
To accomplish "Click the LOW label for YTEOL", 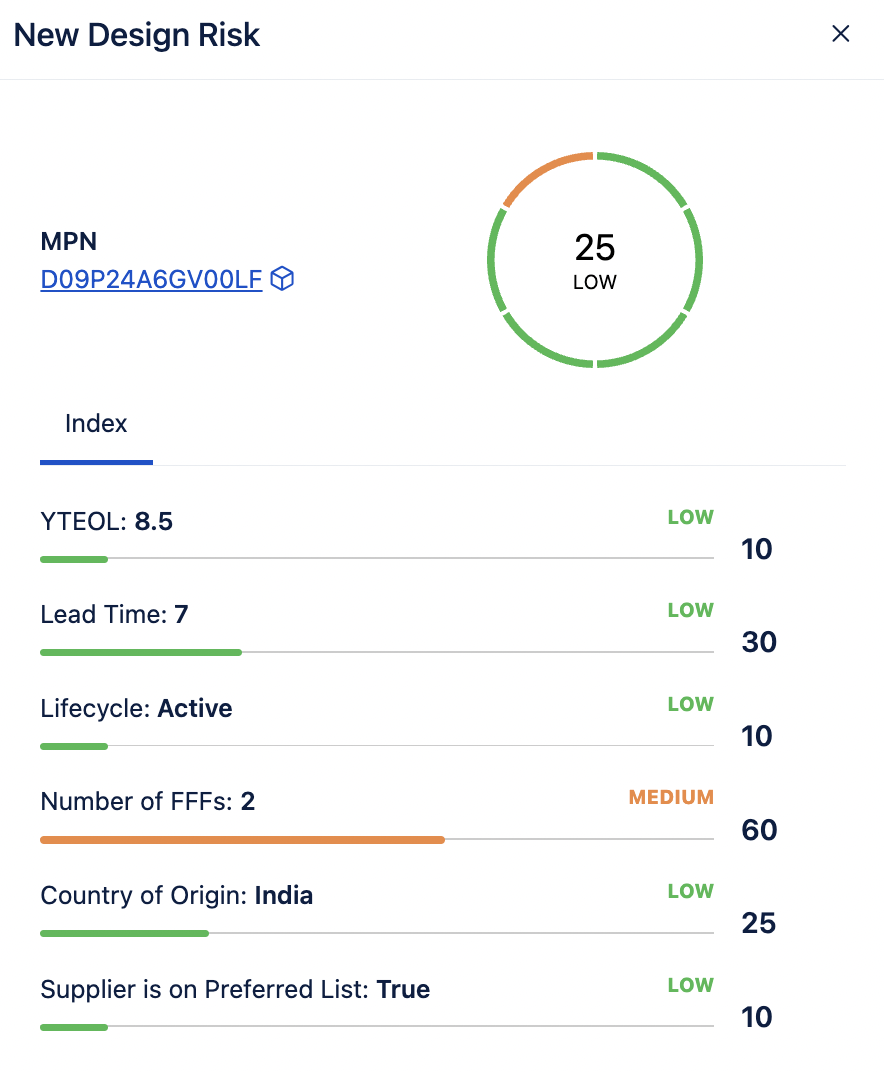I will (x=691, y=517).
